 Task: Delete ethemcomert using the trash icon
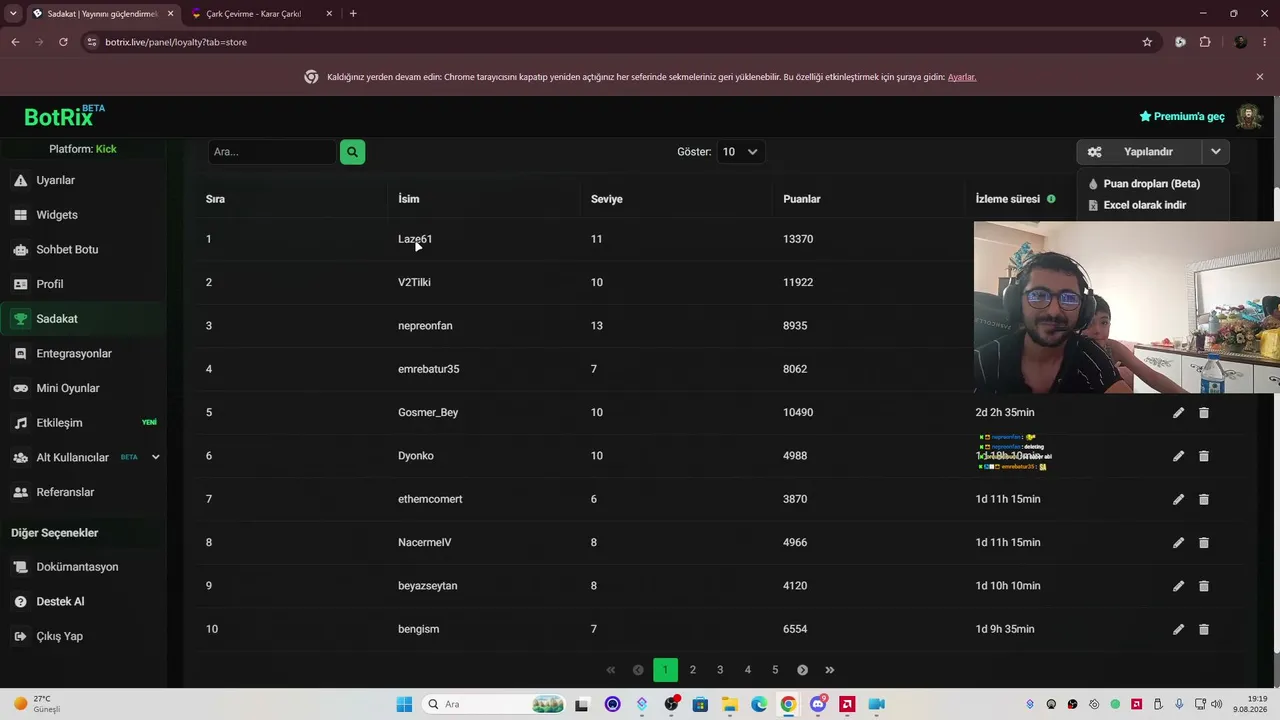1204,499
